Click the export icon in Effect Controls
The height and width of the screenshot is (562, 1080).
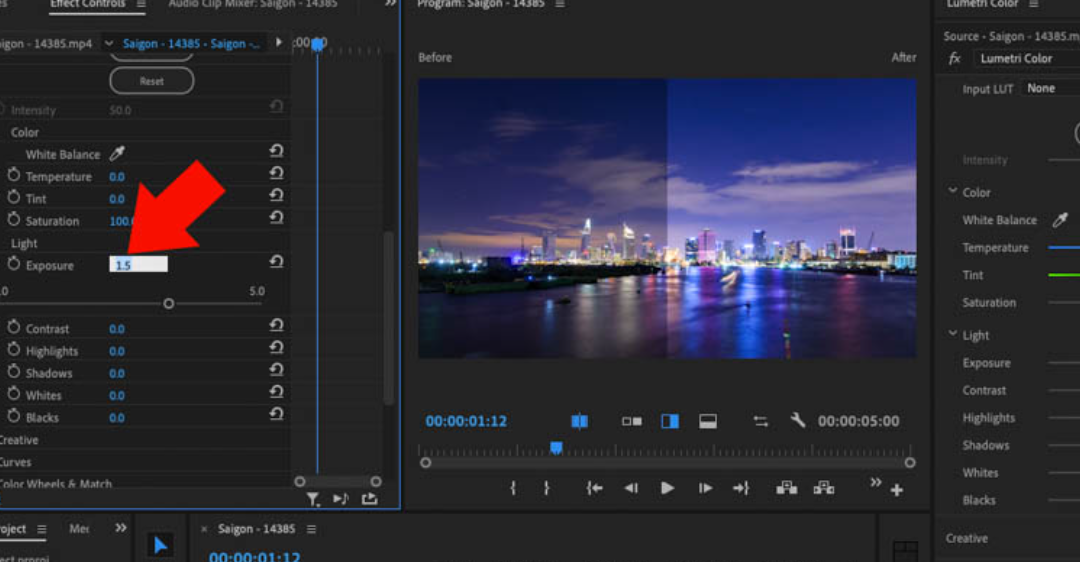click(x=370, y=498)
